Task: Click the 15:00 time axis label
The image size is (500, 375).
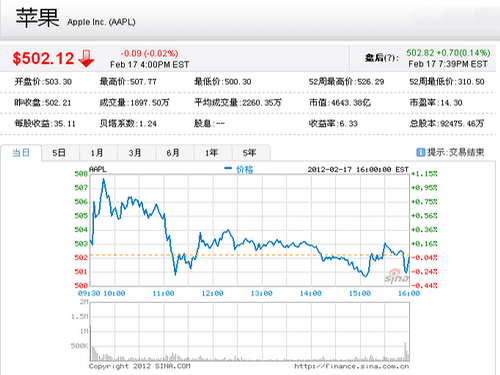Action: pyautogui.click(x=360, y=294)
